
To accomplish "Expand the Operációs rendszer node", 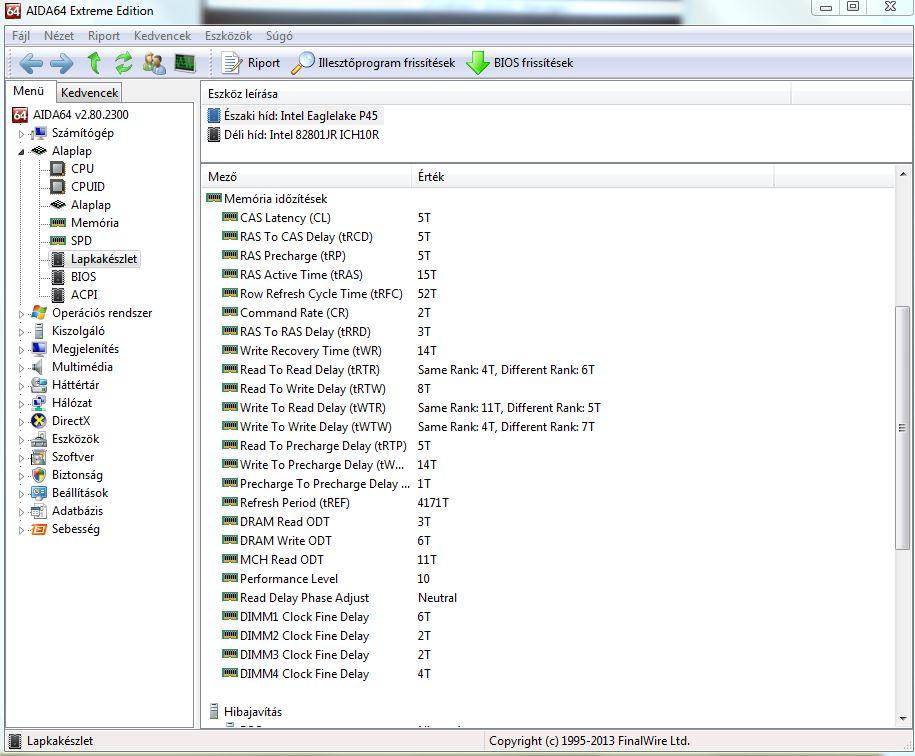I will [22, 314].
